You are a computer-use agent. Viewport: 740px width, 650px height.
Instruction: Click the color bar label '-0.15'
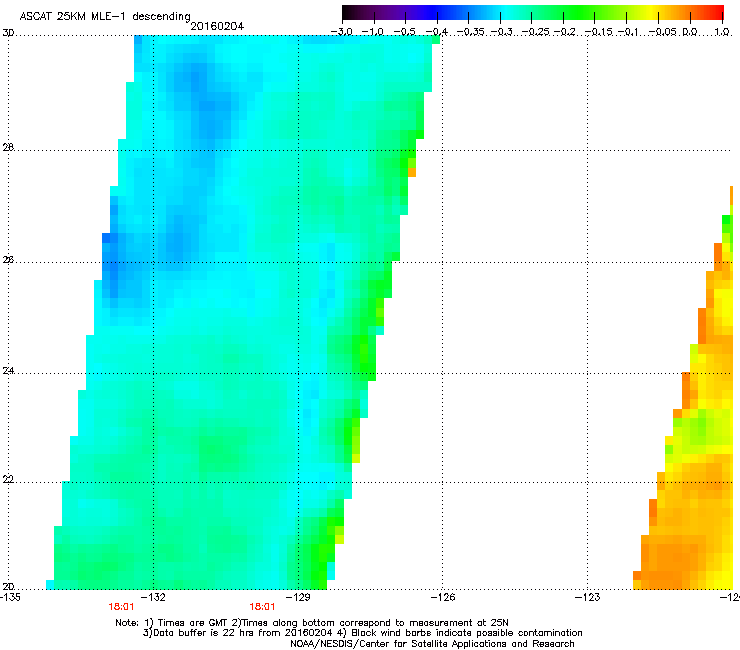[599, 32]
